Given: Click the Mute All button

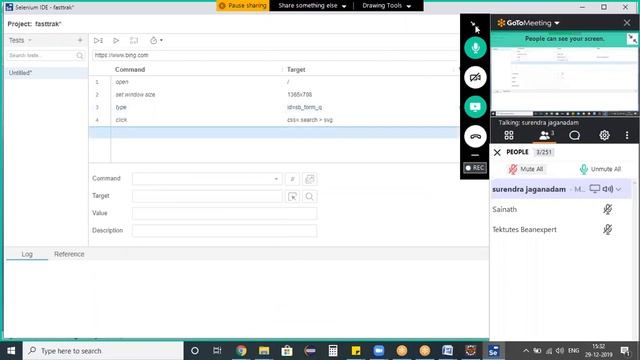Looking at the screenshot, I should click(x=526, y=169).
